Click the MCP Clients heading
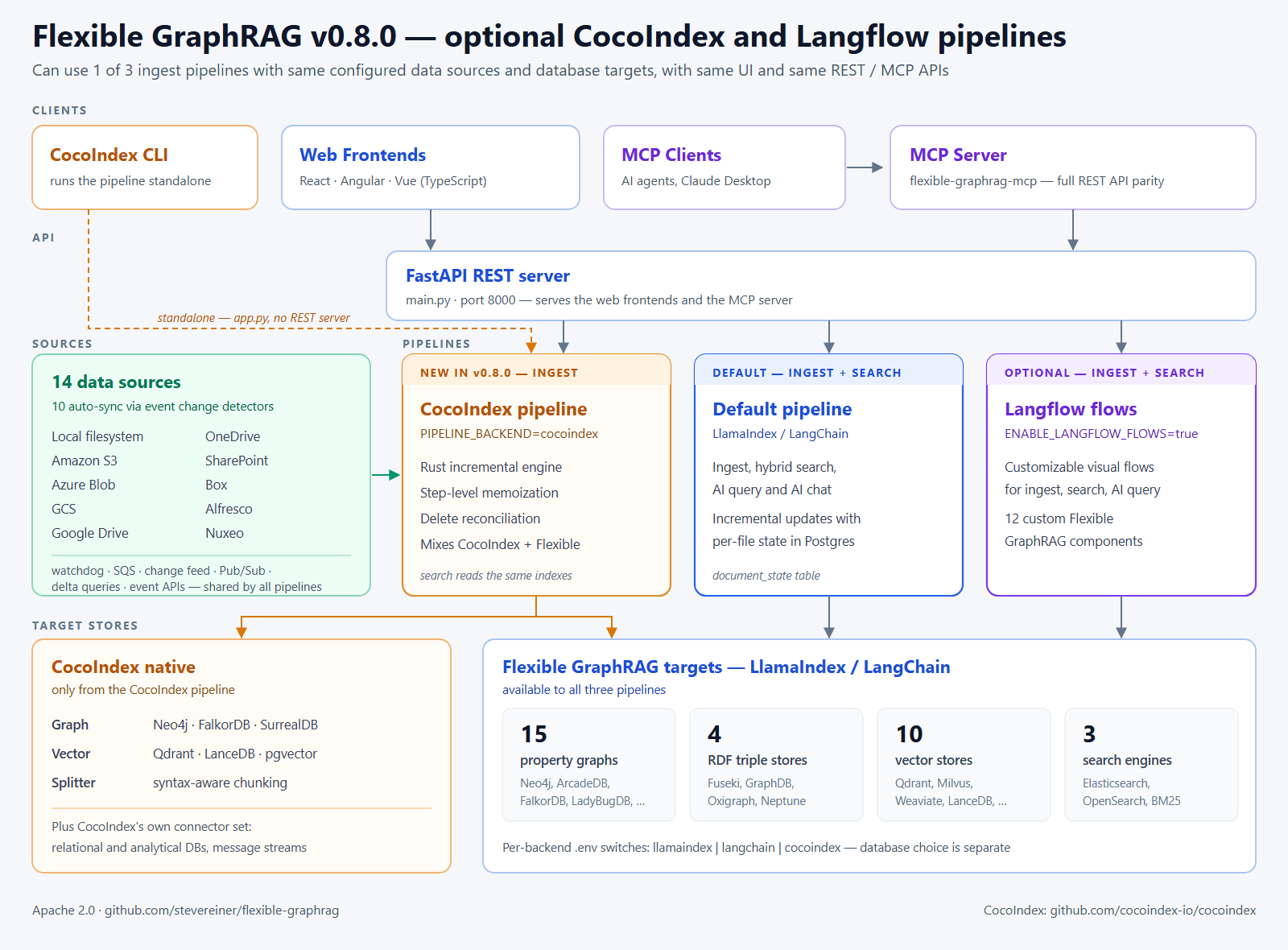Image resolution: width=1288 pixels, height=950 pixels. click(x=671, y=155)
